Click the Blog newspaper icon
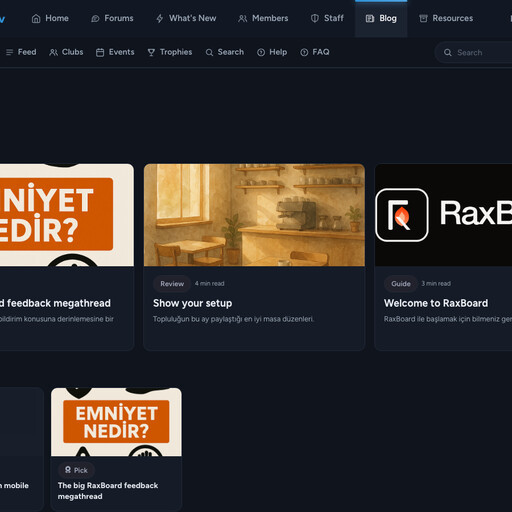The width and height of the screenshot is (512, 512). pyautogui.click(x=370, y=19)
